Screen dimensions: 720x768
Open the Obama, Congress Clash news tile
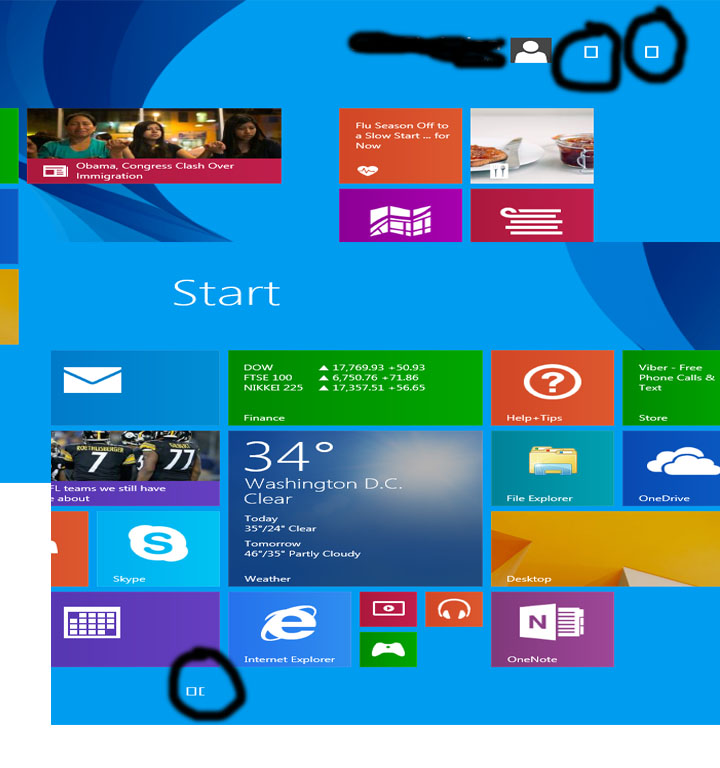pyautogui.click(x=154, y=146)
